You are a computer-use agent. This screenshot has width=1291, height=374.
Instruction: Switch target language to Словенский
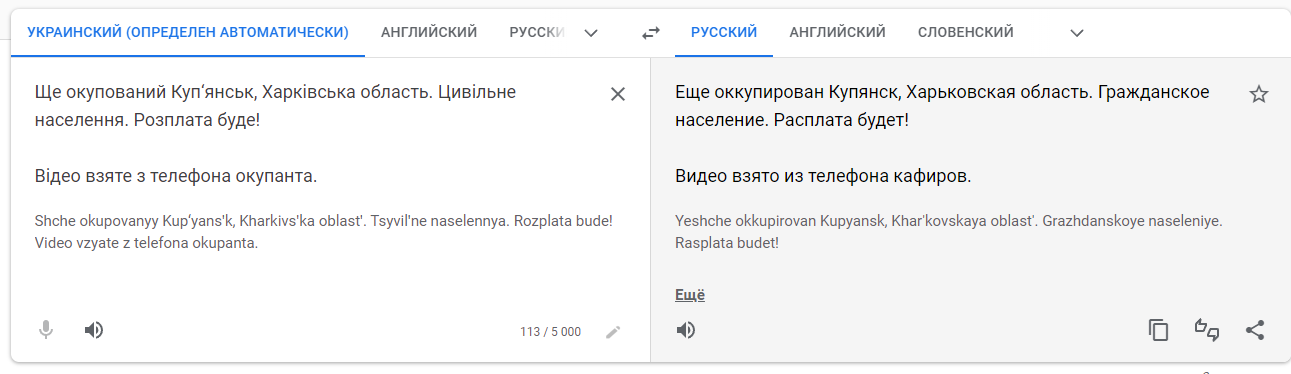[966, 33]
